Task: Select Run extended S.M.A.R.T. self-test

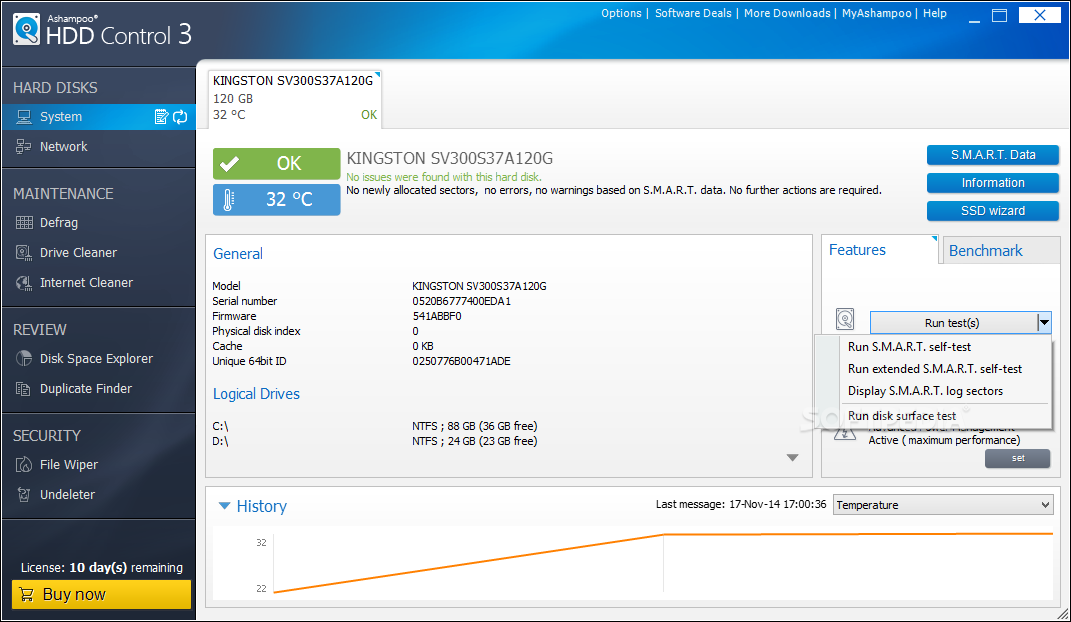Action: click(x=935, y=369)
